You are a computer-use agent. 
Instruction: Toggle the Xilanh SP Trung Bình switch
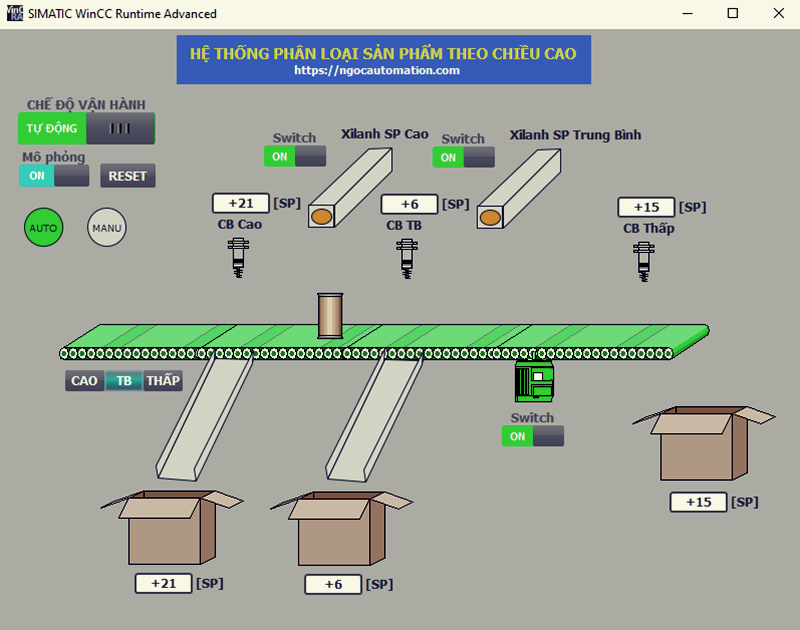coord(463,157)
